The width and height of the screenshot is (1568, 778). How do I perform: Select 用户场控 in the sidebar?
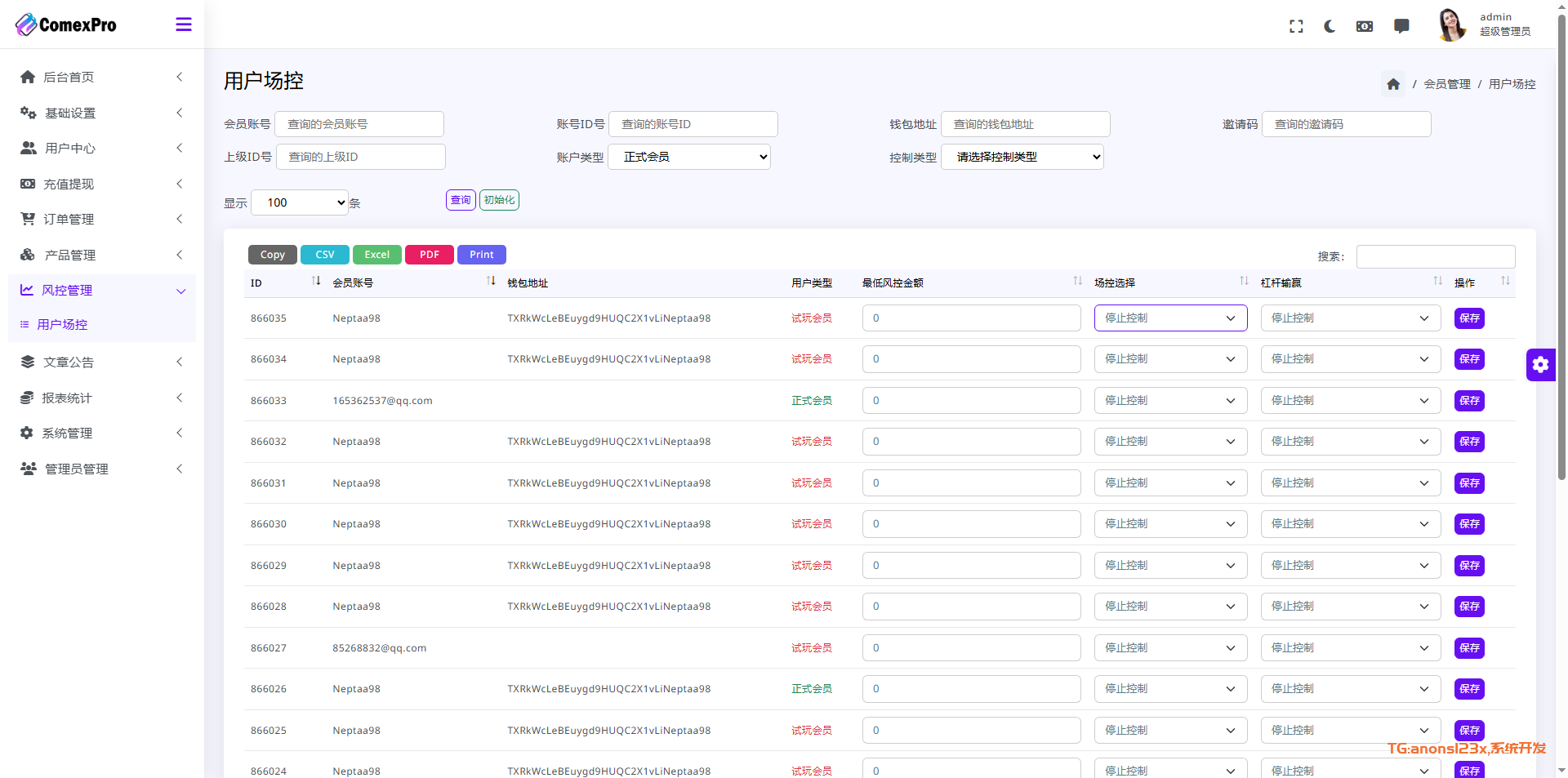tap(62, 324)
